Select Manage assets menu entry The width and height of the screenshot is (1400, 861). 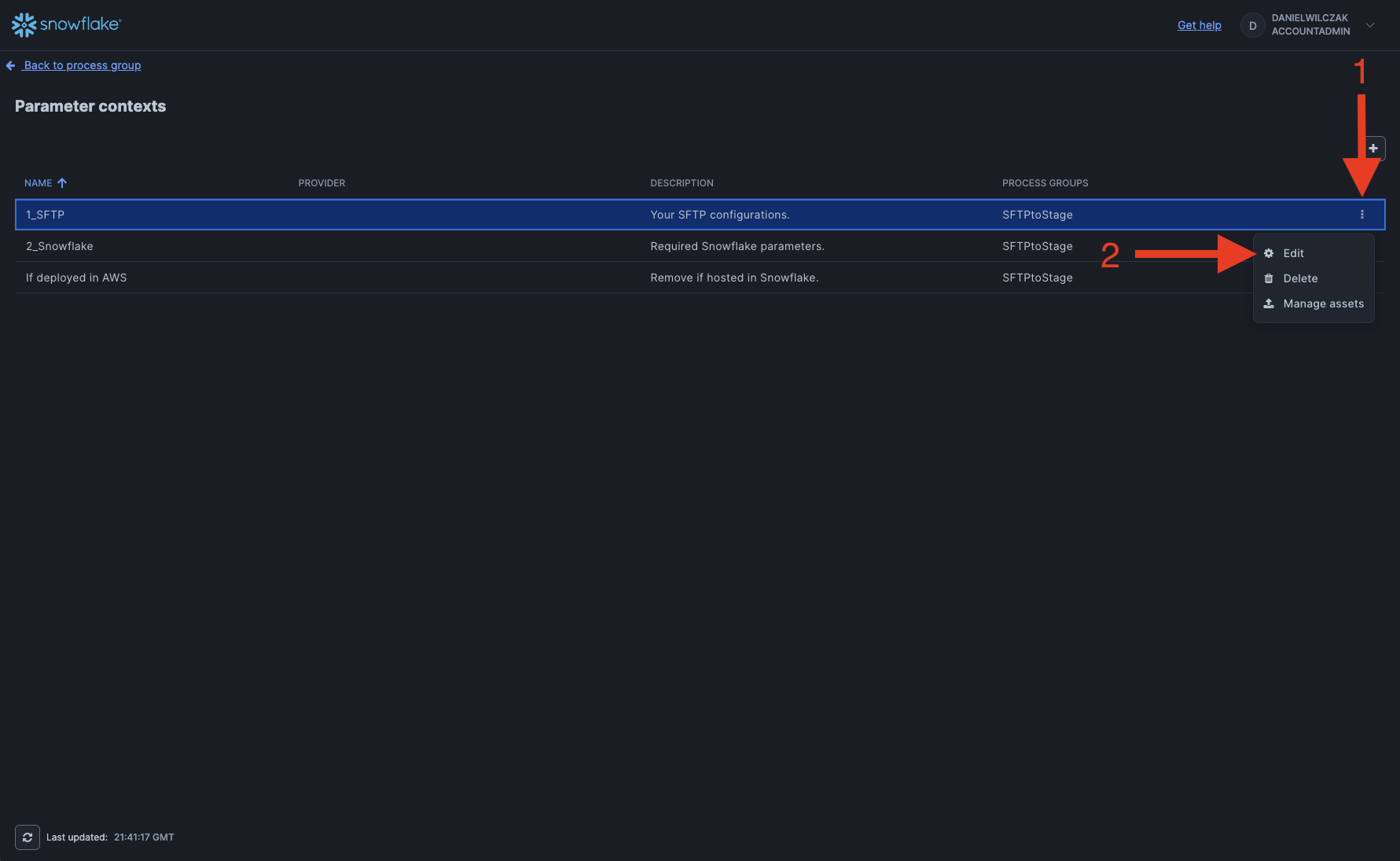coord(1323,304)
